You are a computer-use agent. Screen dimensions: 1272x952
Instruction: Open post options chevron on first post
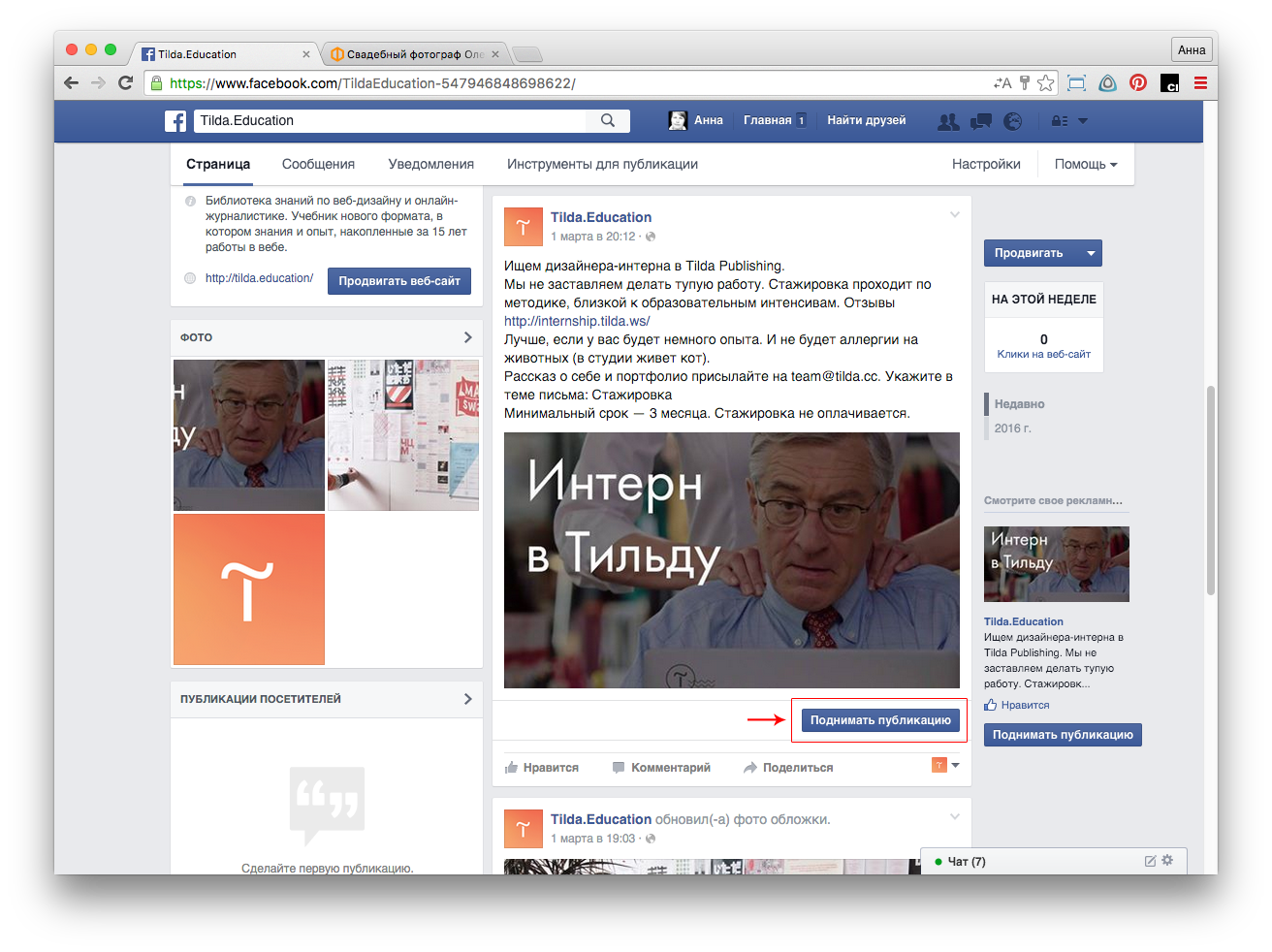(954, 215)
